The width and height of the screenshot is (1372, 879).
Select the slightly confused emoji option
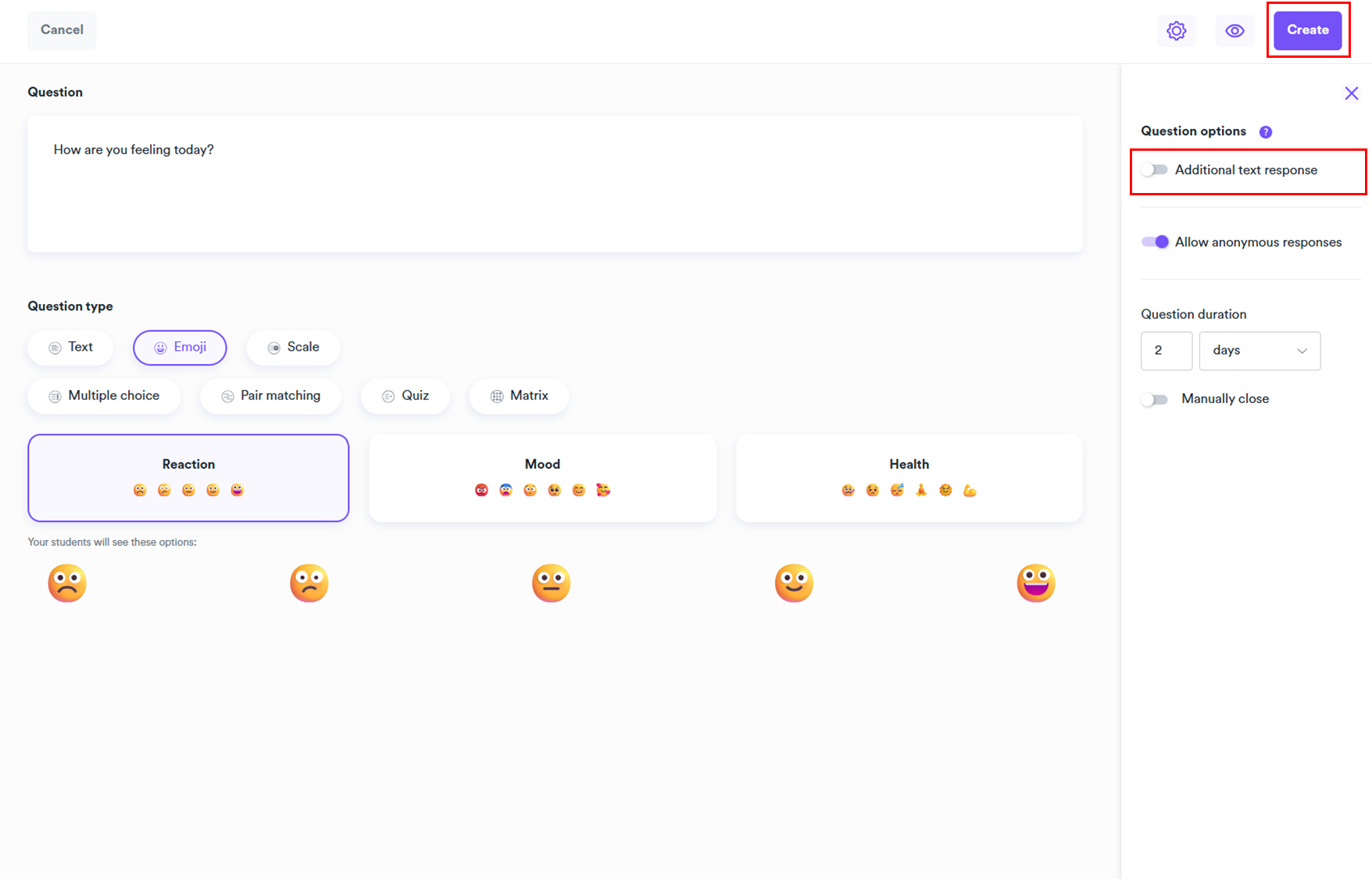(309, 583)
